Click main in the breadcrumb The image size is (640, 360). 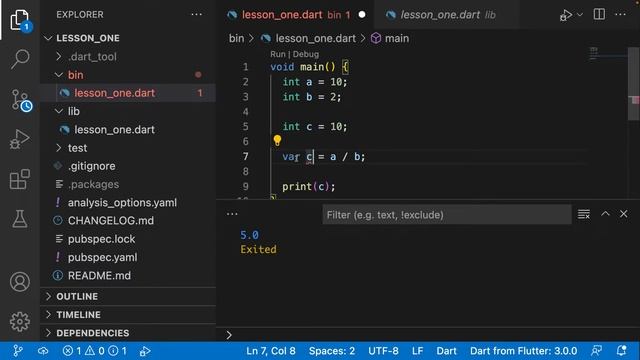397,38
